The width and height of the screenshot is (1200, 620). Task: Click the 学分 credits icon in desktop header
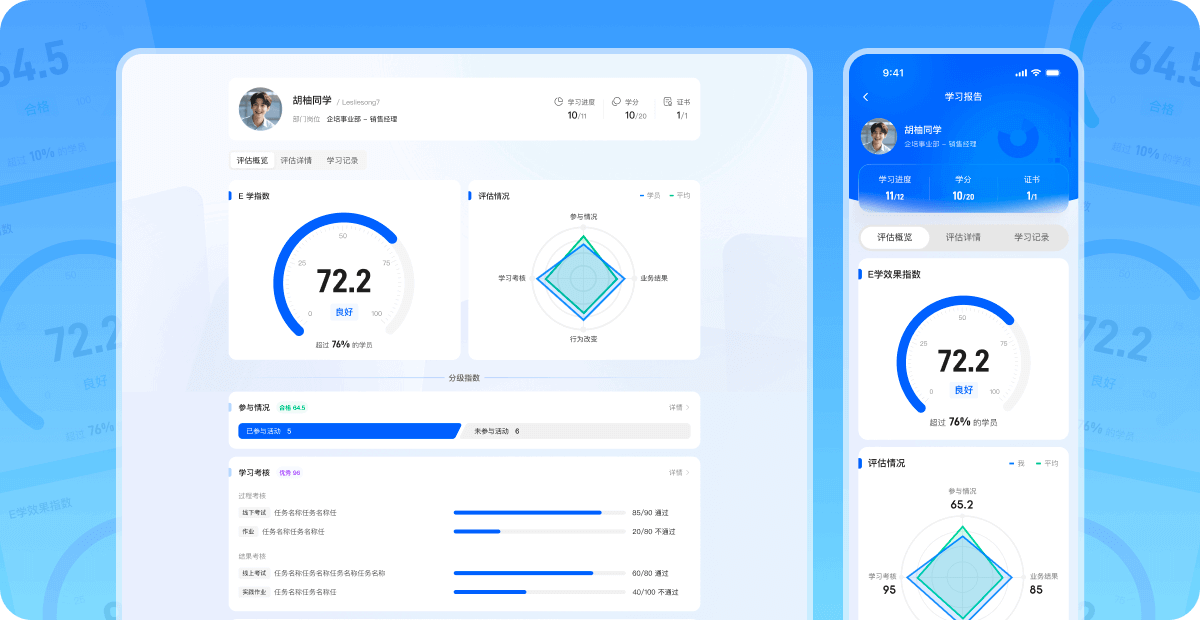click(616, 102)
